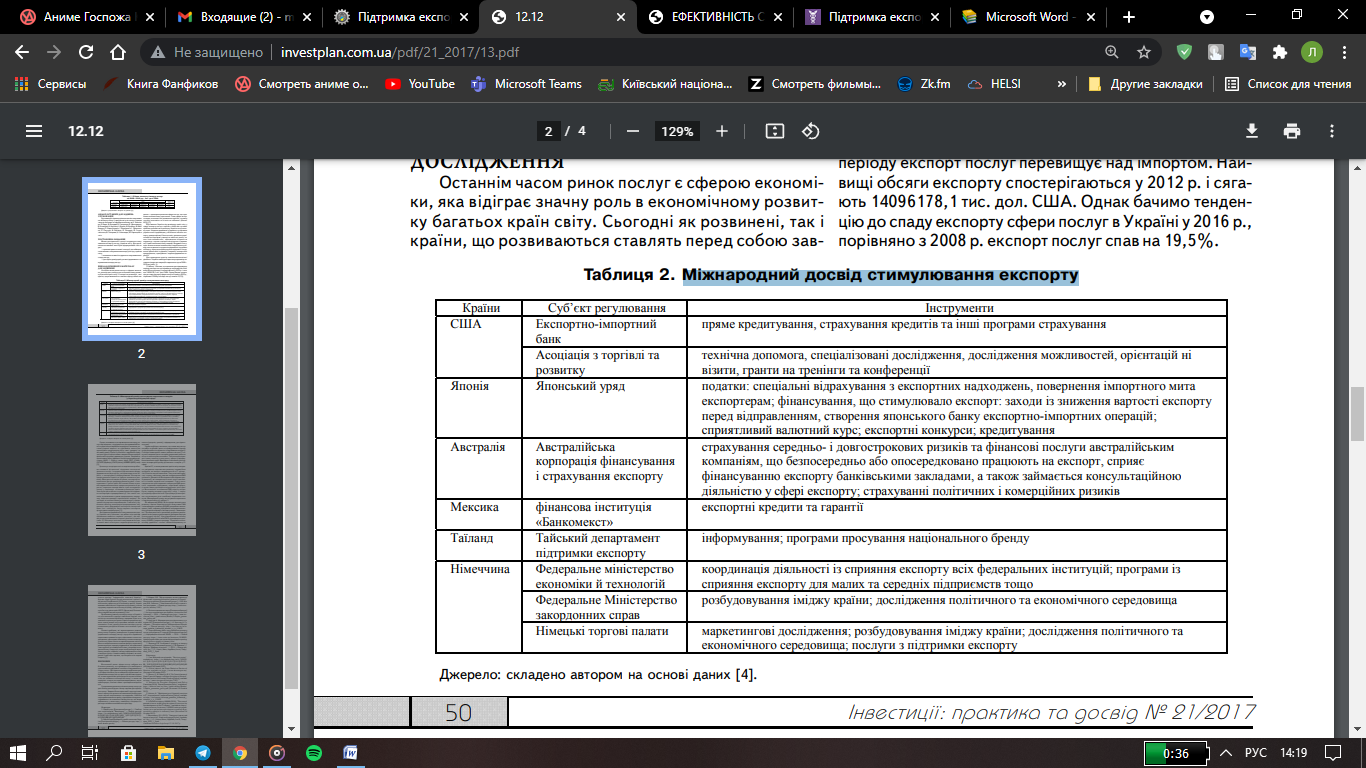Screen dimensions: 1366x768
Task: Open the Другие закладки folder
Action: [1145, 84]
